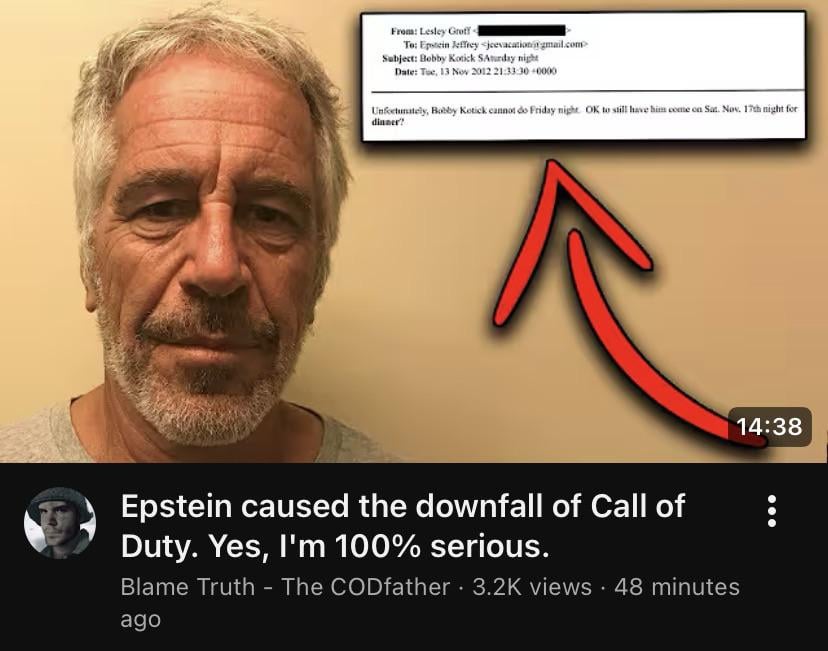
Task: Click the "To: Epstein Jeffrey" email line
Action: click(x=495, y=44)
